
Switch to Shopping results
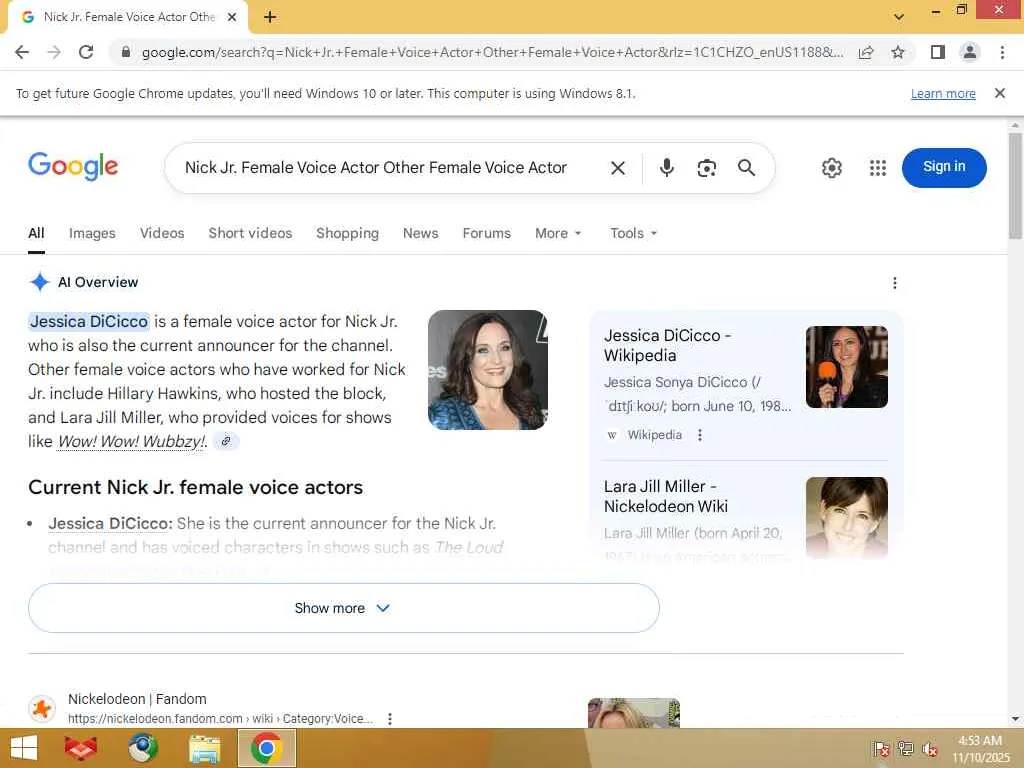coord(347,233)
